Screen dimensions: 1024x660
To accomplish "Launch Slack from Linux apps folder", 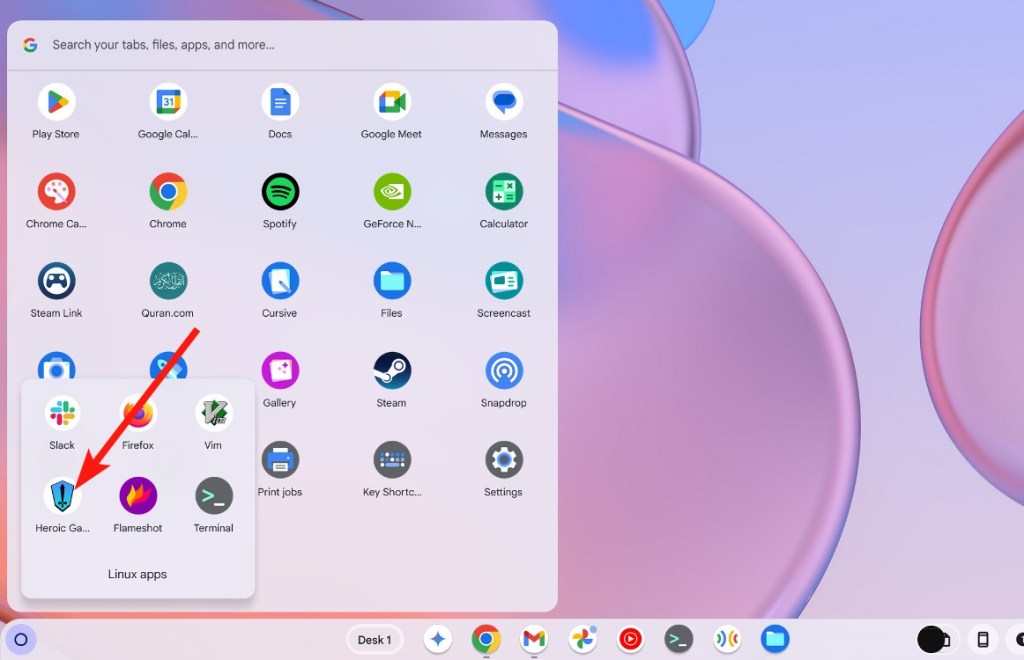I will 62,413.
